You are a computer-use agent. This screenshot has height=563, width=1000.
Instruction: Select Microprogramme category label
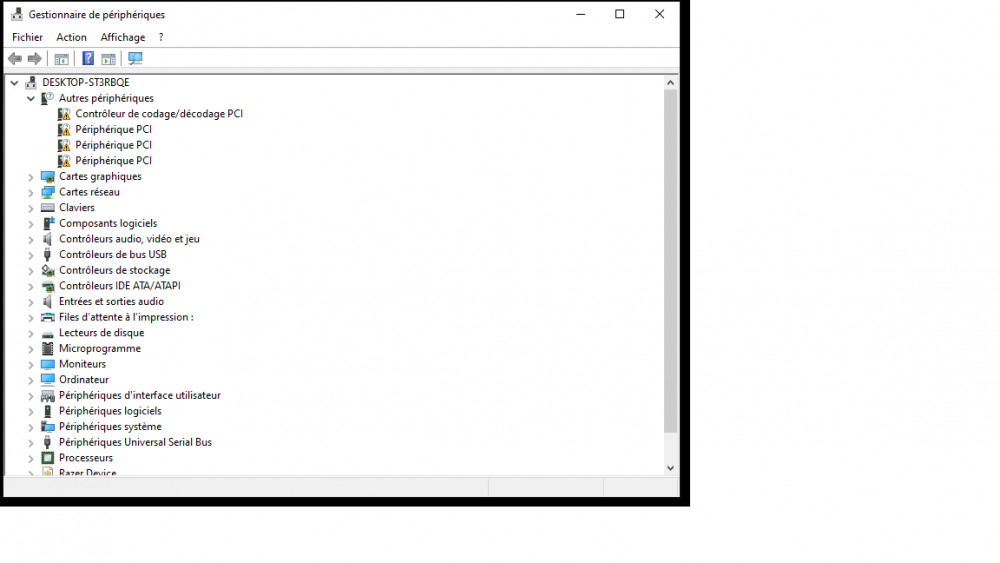tap(100, 348)
